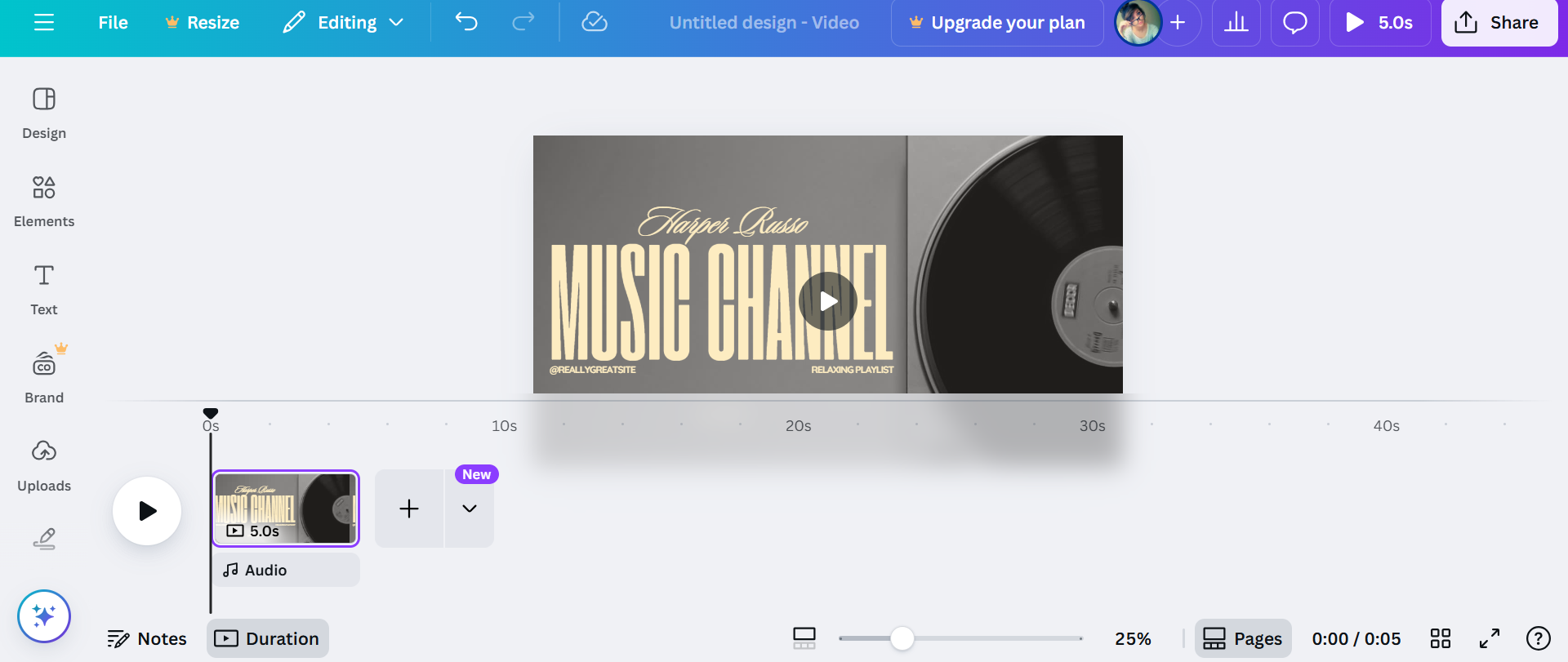Select the vinyl record image on canvas
The image size is (1568, 662).
(x=1015, y=264)
